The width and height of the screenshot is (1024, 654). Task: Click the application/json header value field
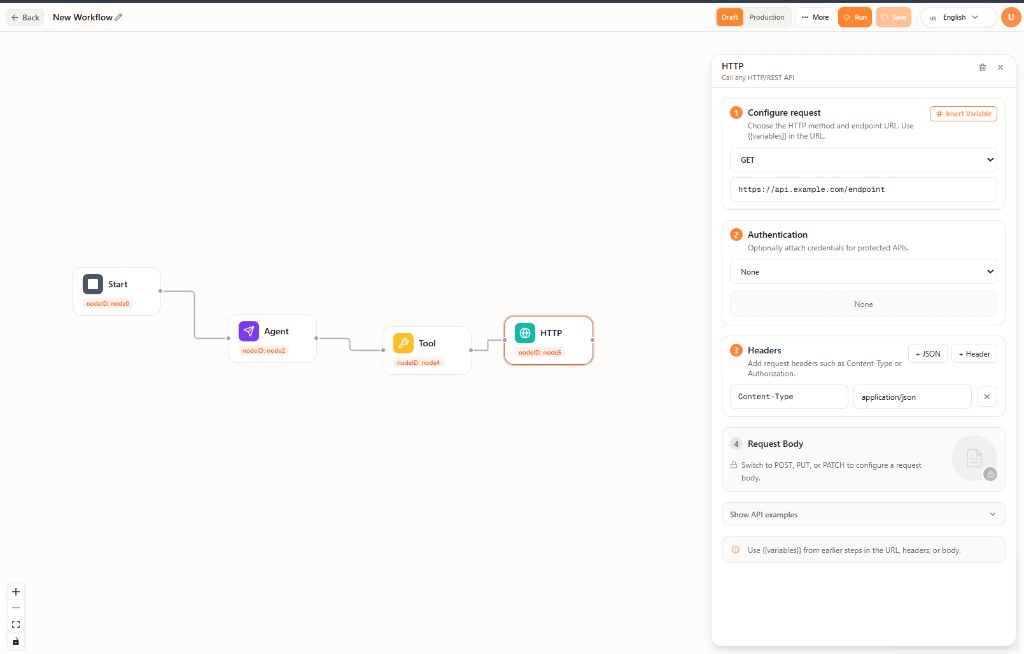tap(912, 397)
